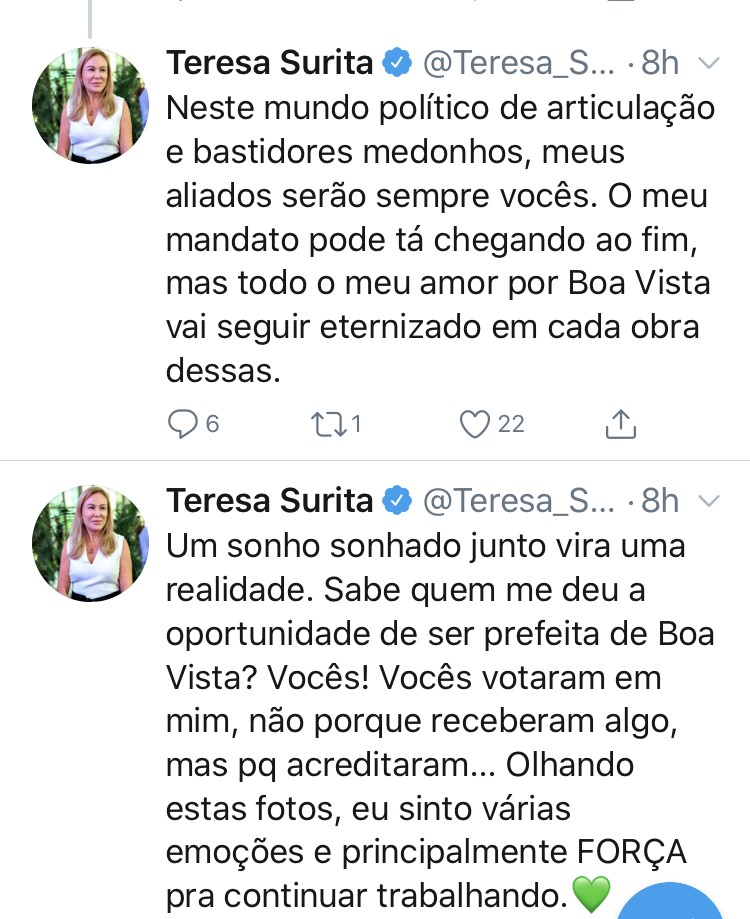Viewport: 750px width, 919px height.
Task: Like the tweet with 22 likes
Action: 475,424
